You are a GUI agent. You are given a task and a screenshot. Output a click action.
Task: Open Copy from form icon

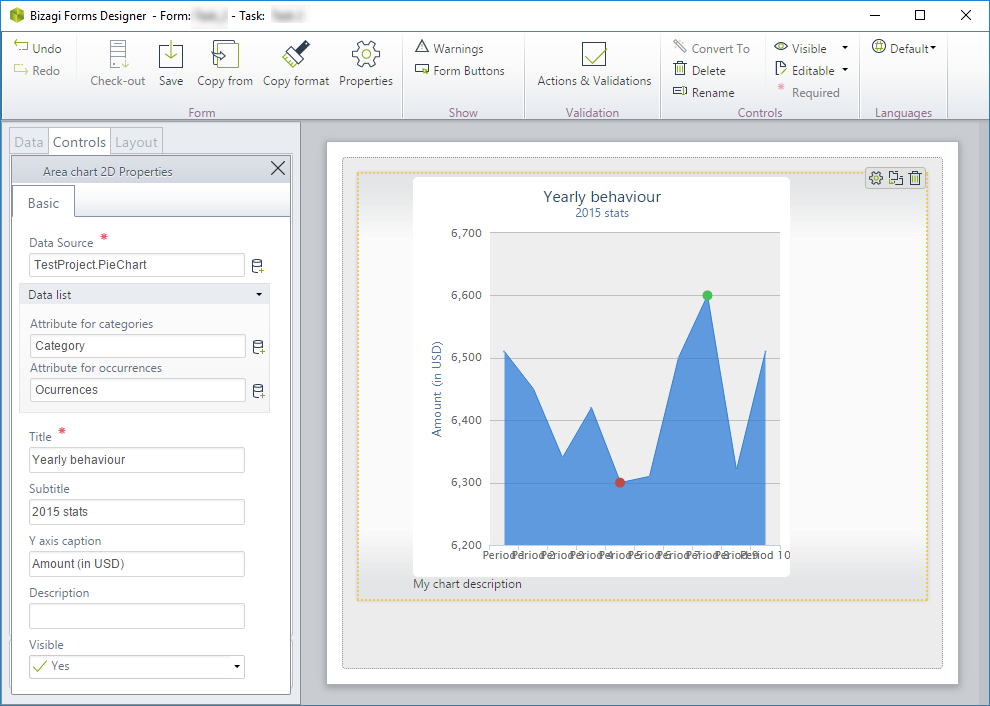pos(225,54)
